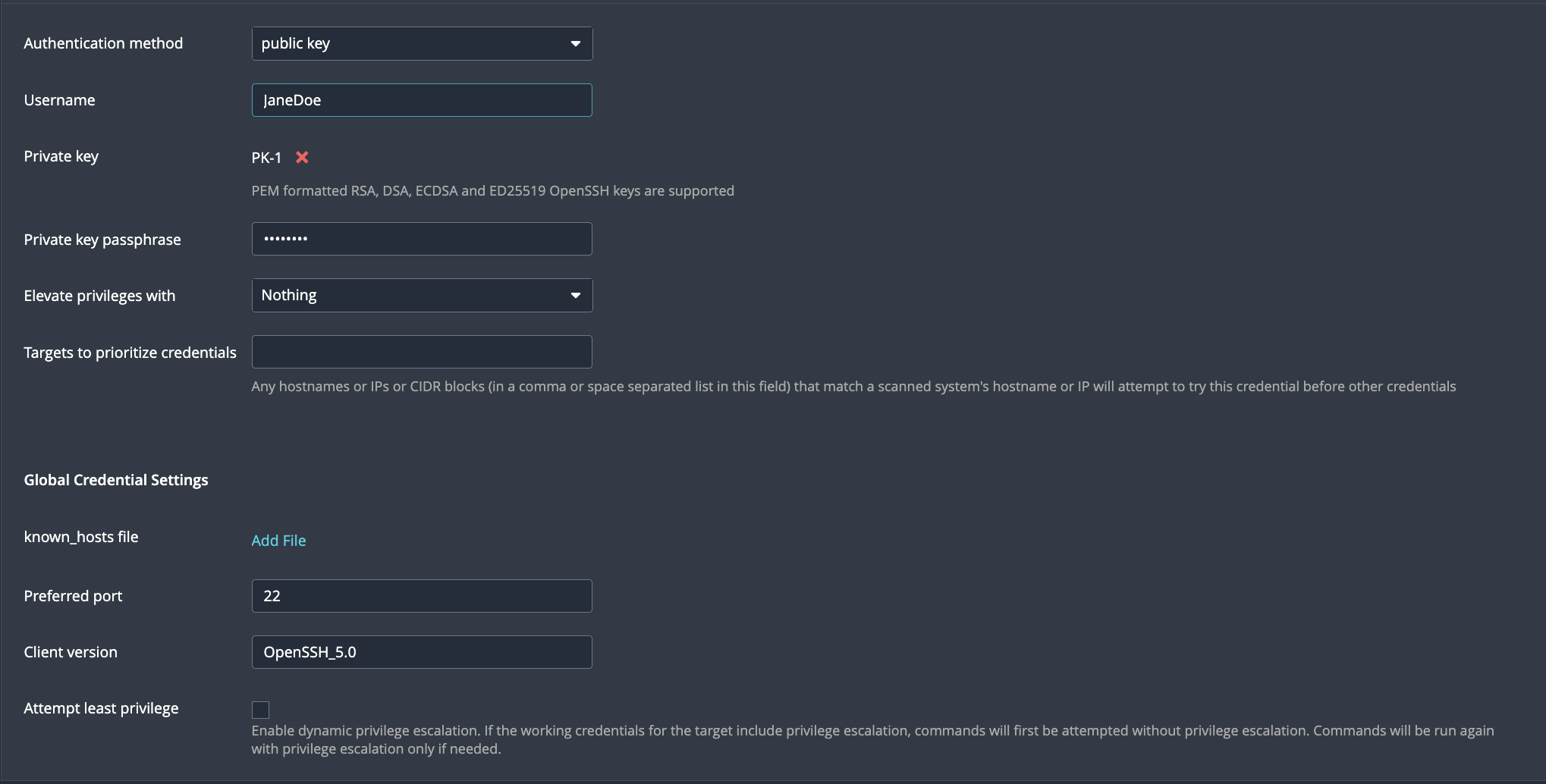
Task: Click the PK-1 key label
Action: coord(266,158)
